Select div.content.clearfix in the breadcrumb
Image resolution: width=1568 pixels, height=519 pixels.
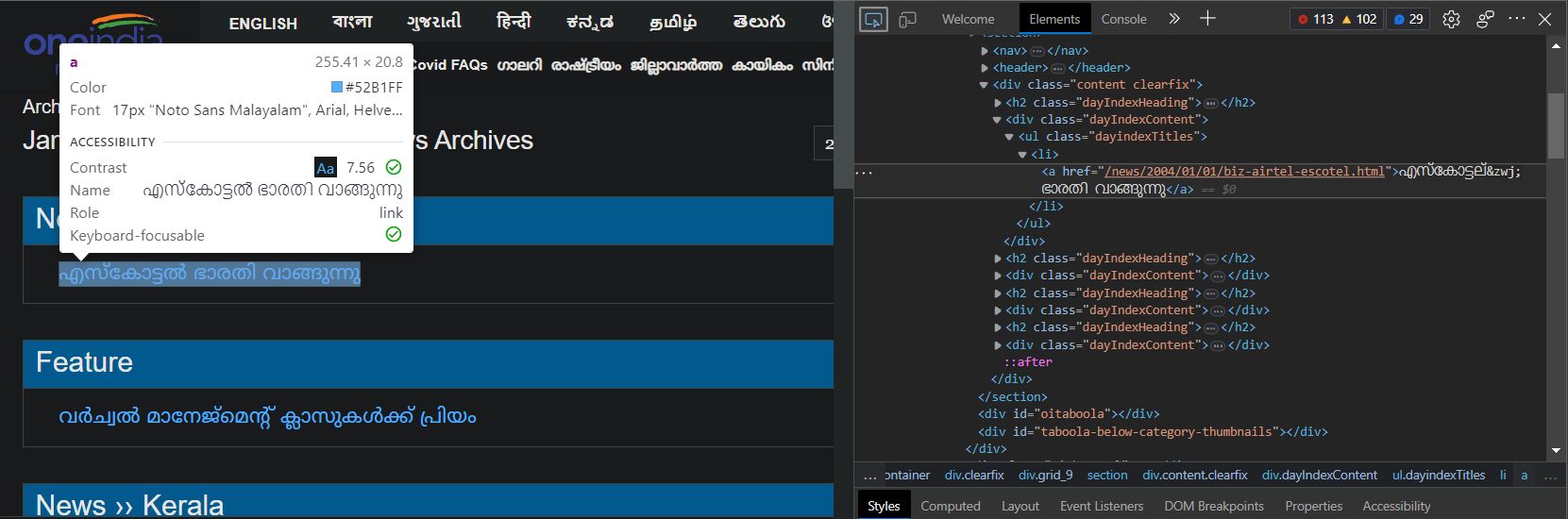click(1195, 476)
